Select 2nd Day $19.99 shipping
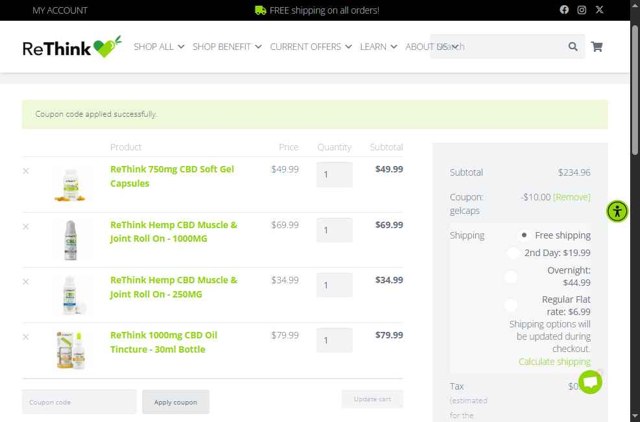The height and width of the screenshot is (422, 640). click(x=513, y=253)
